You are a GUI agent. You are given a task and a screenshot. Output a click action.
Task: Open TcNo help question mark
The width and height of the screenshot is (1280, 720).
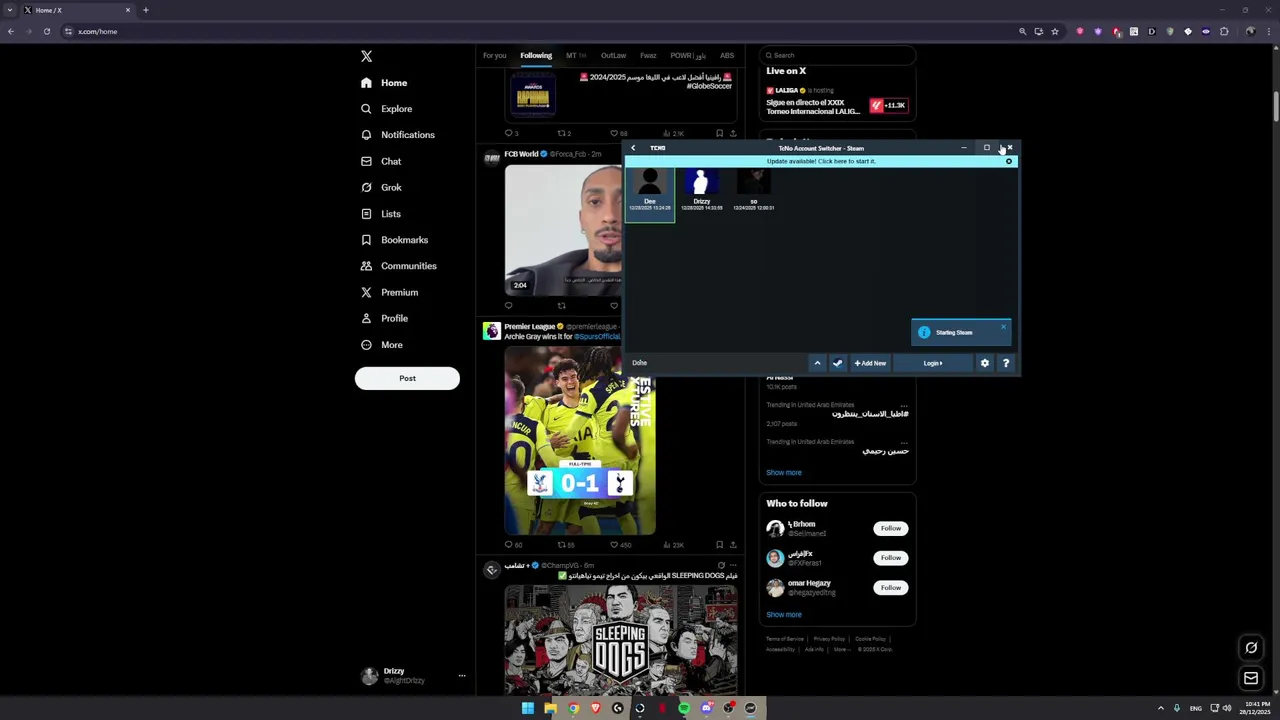tap(1005, 363)
